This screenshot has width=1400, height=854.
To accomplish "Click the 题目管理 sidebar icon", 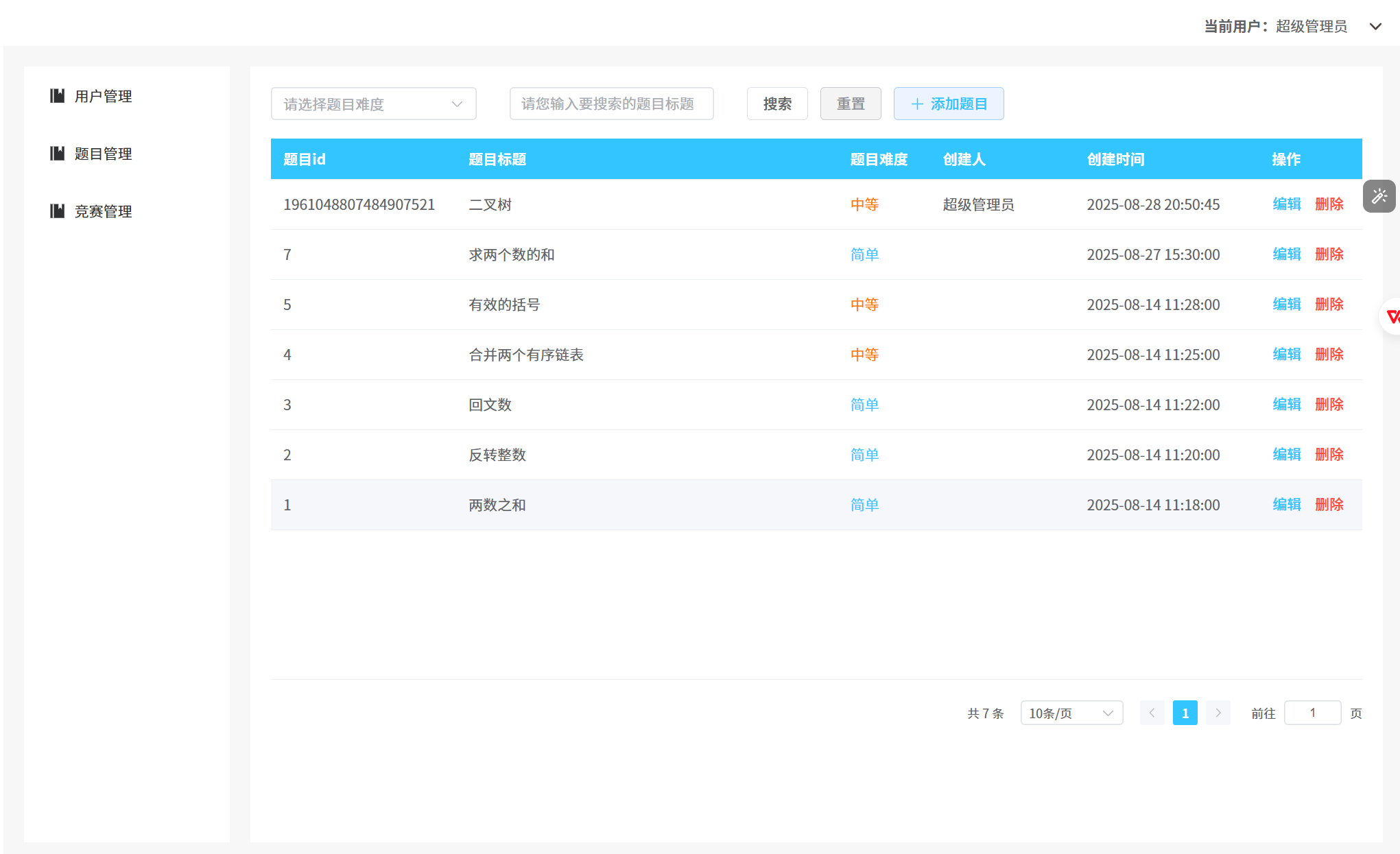I will click(58, 154).
